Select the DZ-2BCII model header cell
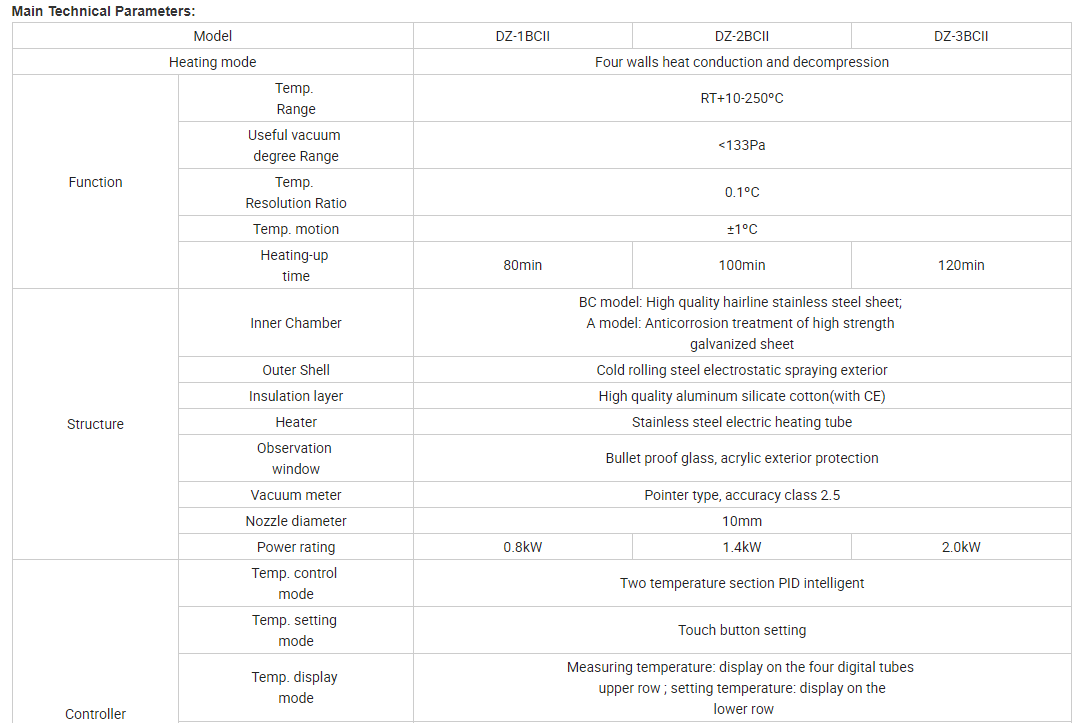Screen dimensions: 1086x723 click(741, 36)
